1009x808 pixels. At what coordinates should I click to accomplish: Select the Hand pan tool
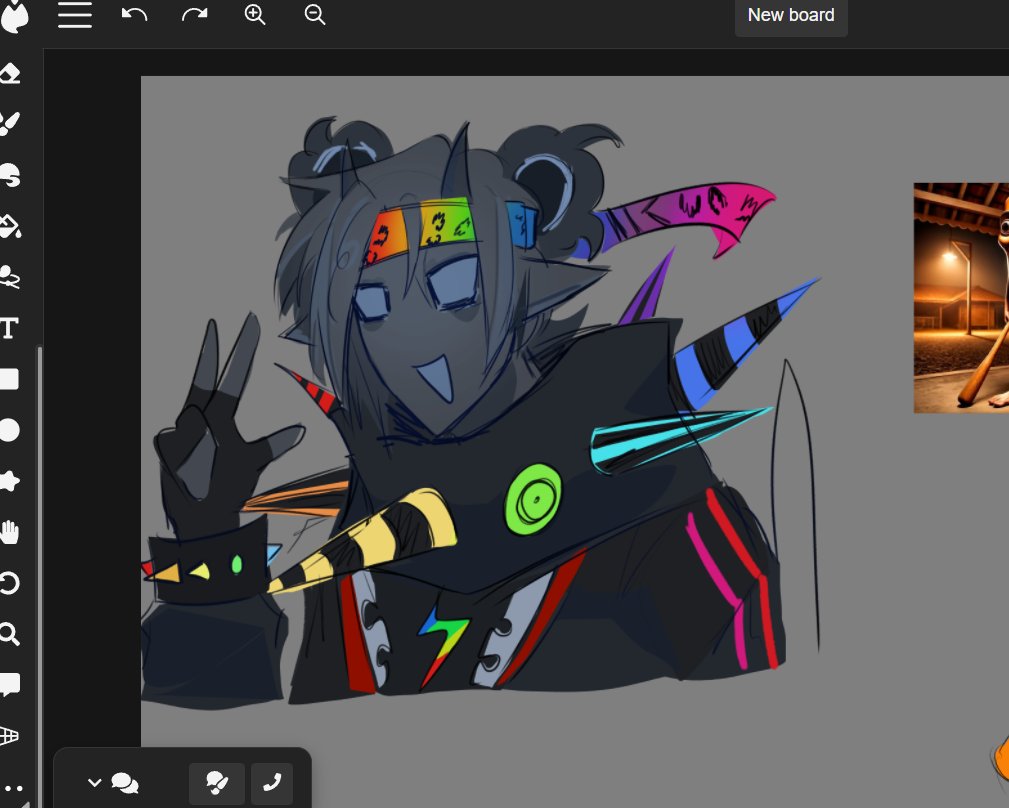pos(10,532)
